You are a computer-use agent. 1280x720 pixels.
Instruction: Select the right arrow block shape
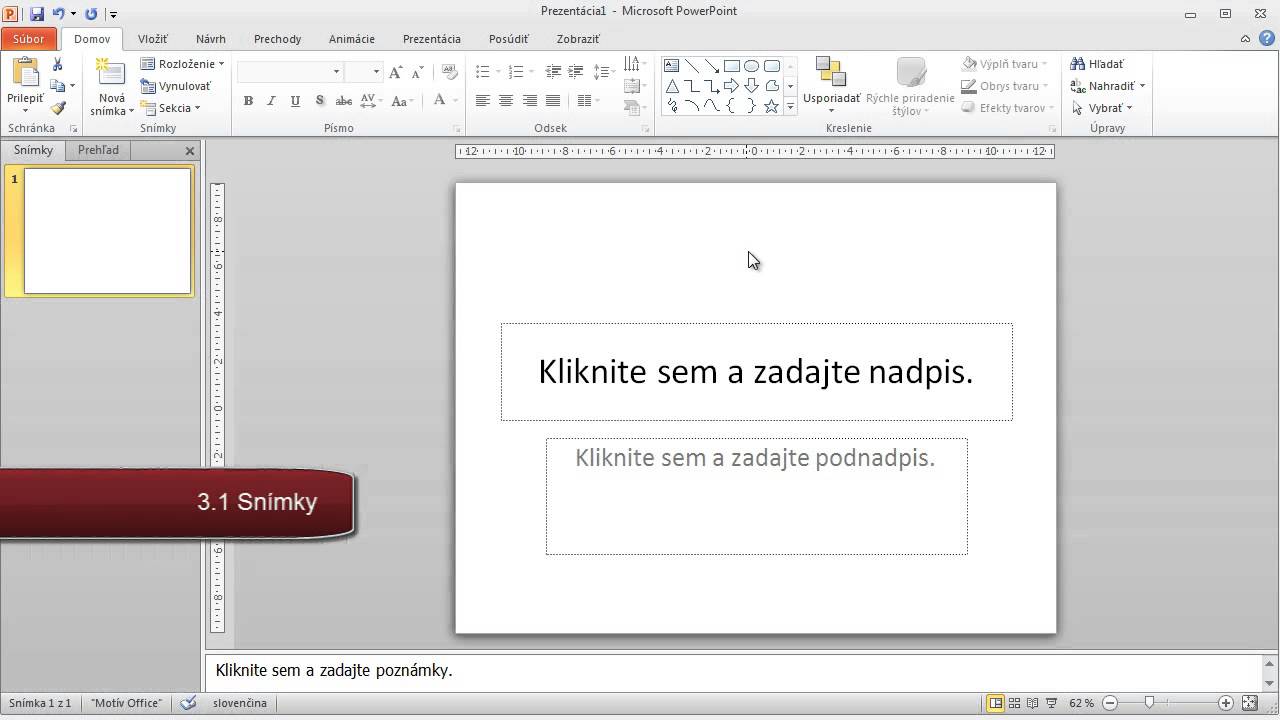tap(732, 86)
